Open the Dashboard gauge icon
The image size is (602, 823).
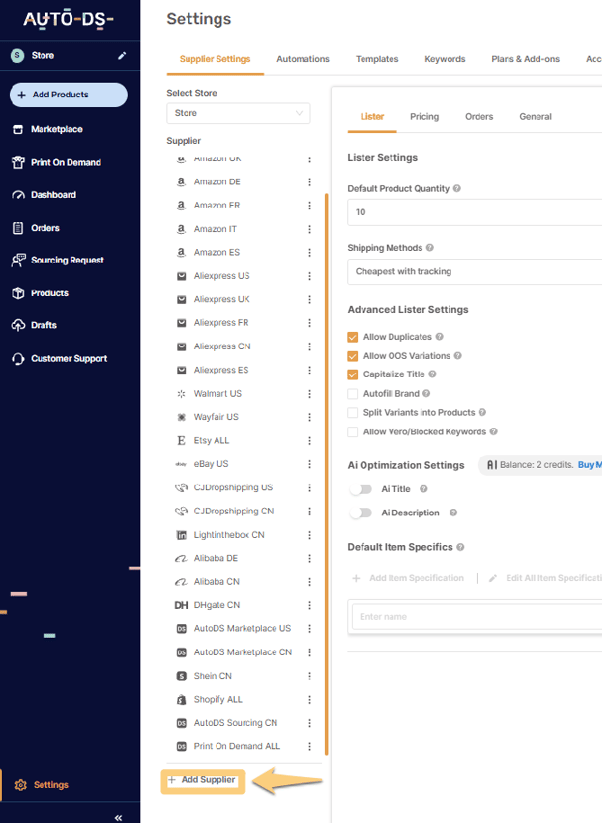[18, 195]
